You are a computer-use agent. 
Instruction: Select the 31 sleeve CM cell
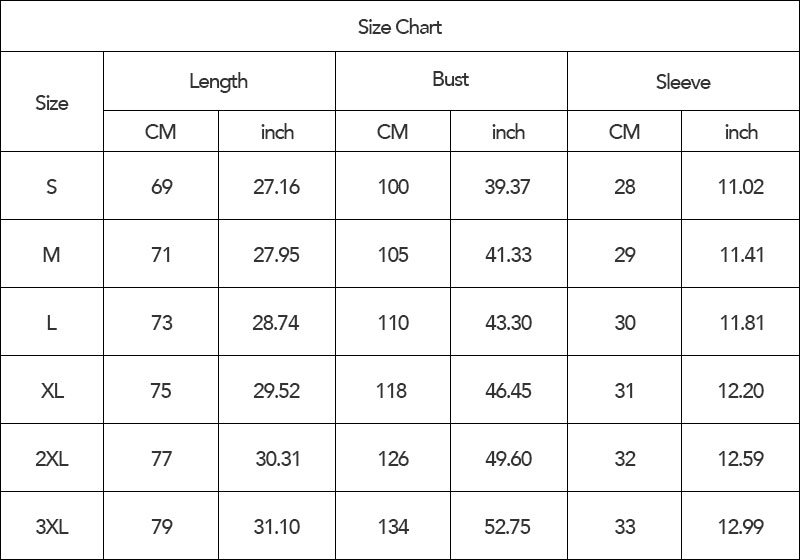tap(624, 390)
